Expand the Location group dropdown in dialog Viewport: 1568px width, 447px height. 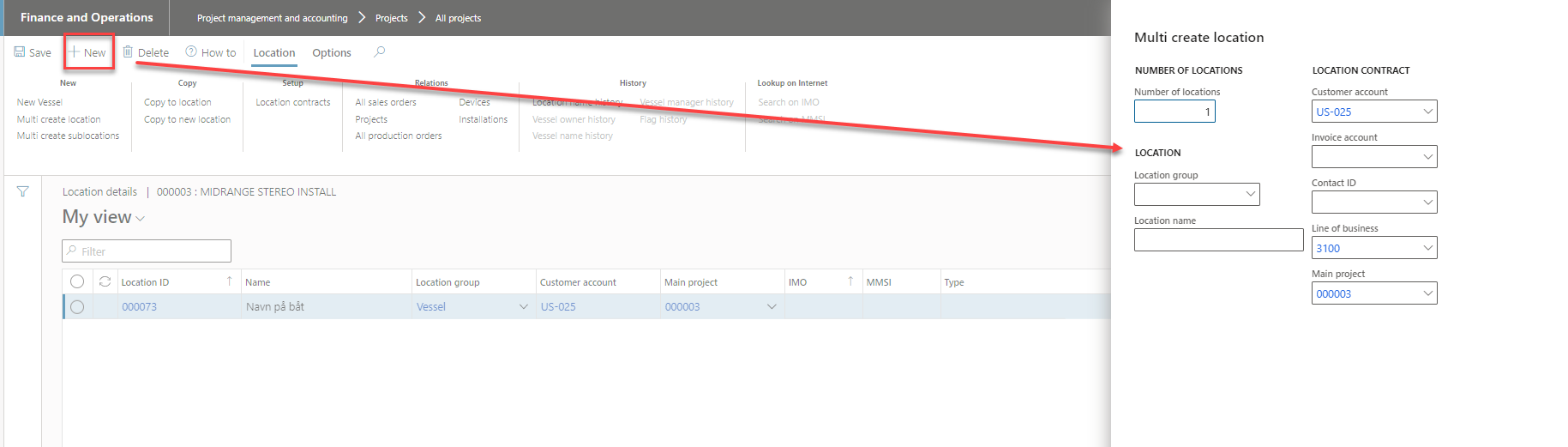pyautogui.click(x=1251, y=195)
